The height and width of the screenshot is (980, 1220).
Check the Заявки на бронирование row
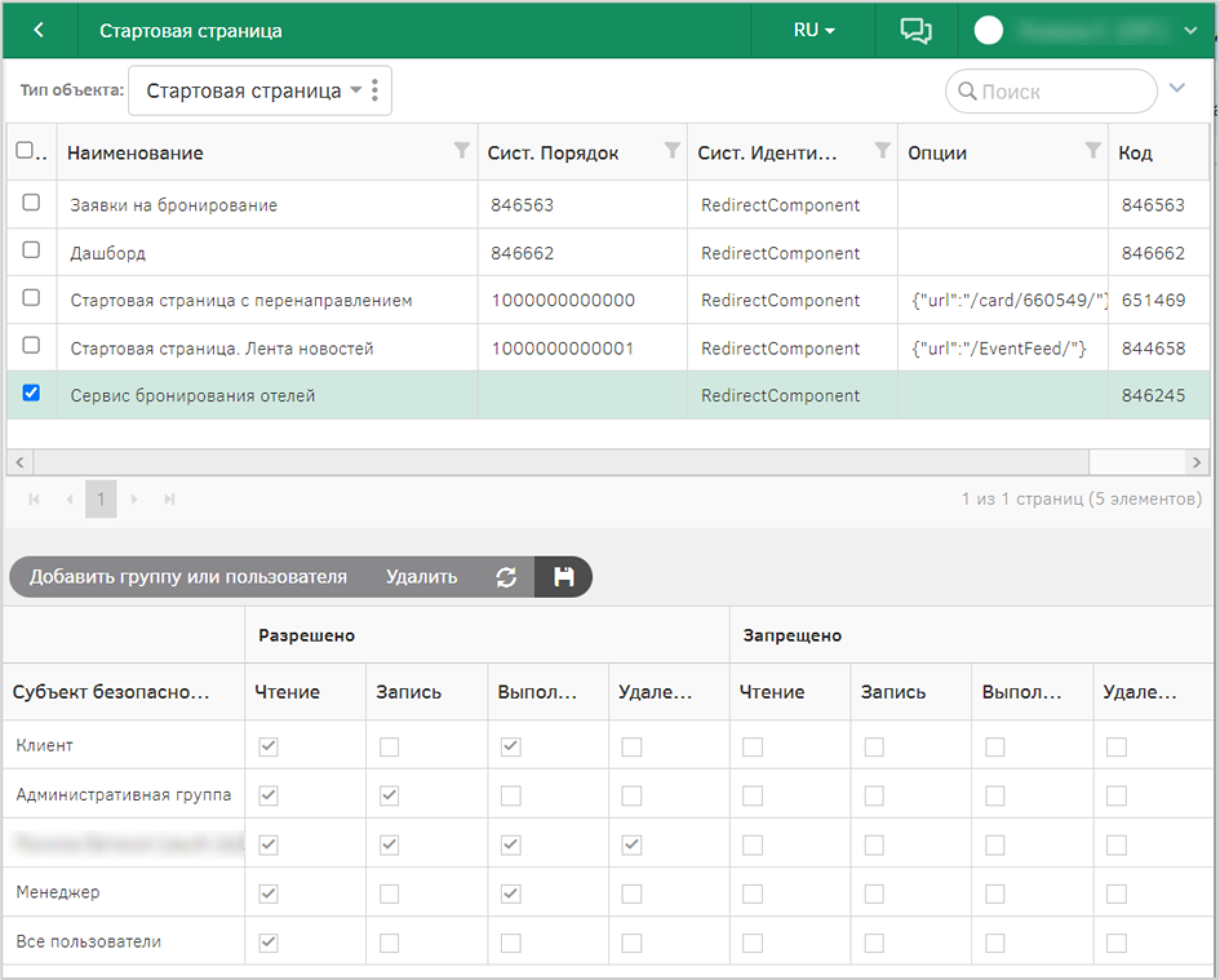(31, 202)
